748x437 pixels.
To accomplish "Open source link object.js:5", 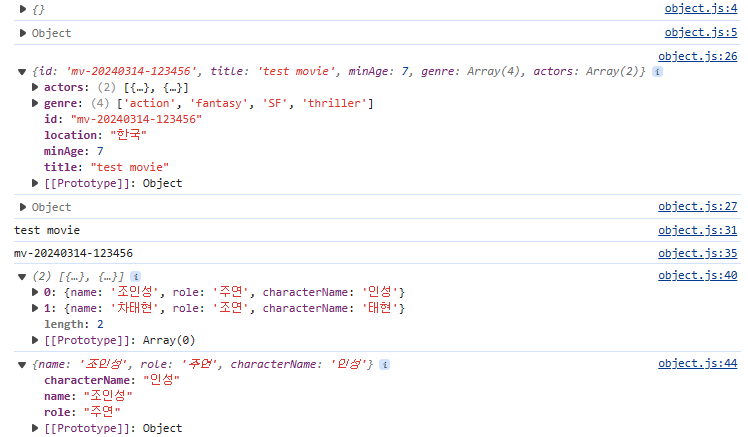I will (x=701, y=32).
